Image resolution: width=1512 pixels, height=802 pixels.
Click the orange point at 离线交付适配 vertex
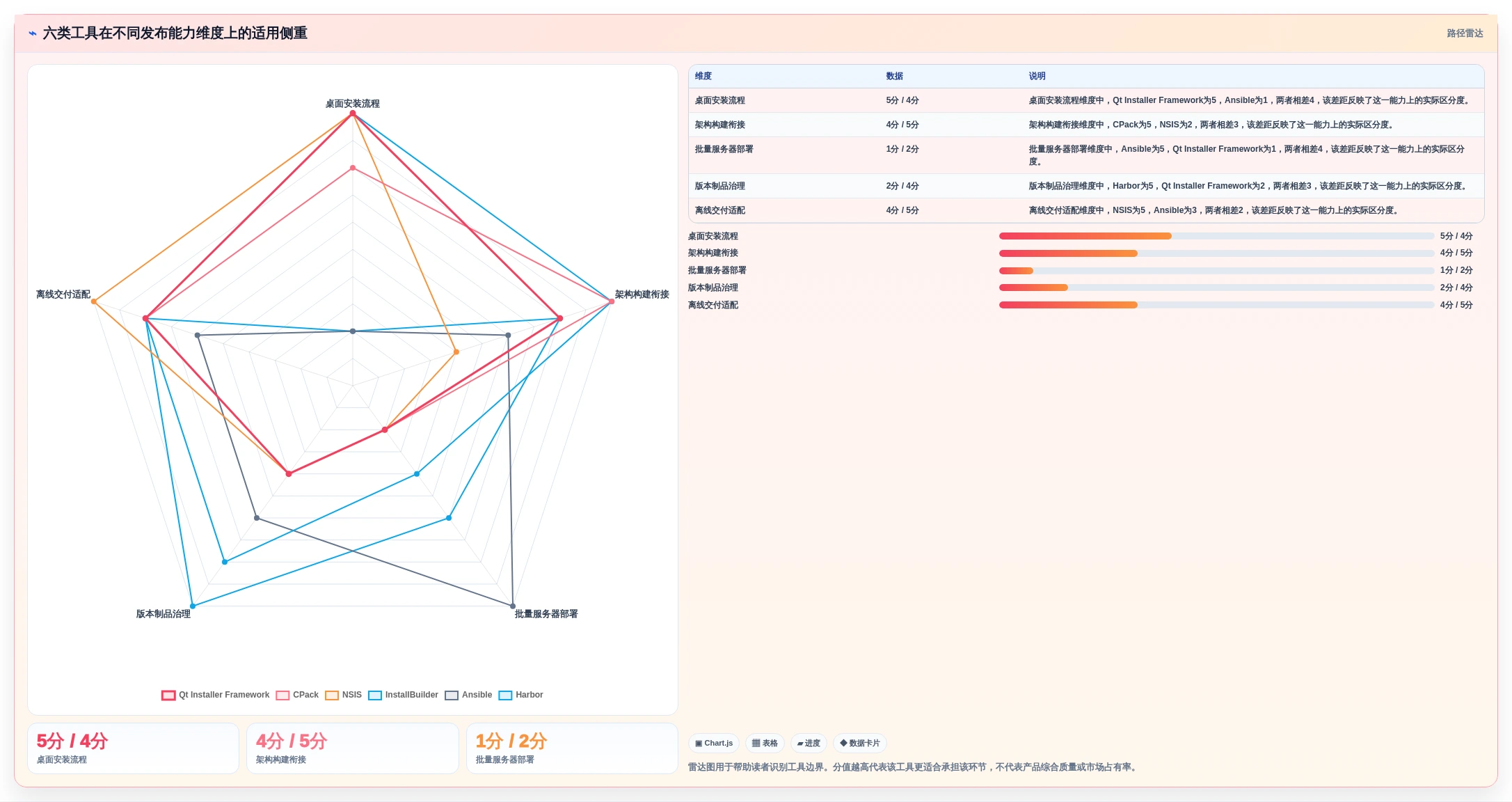[x=94, y=301]
